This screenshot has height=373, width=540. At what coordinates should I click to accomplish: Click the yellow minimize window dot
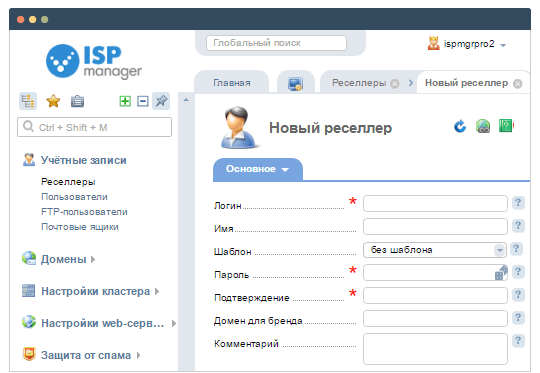click(x=33, y=20)
